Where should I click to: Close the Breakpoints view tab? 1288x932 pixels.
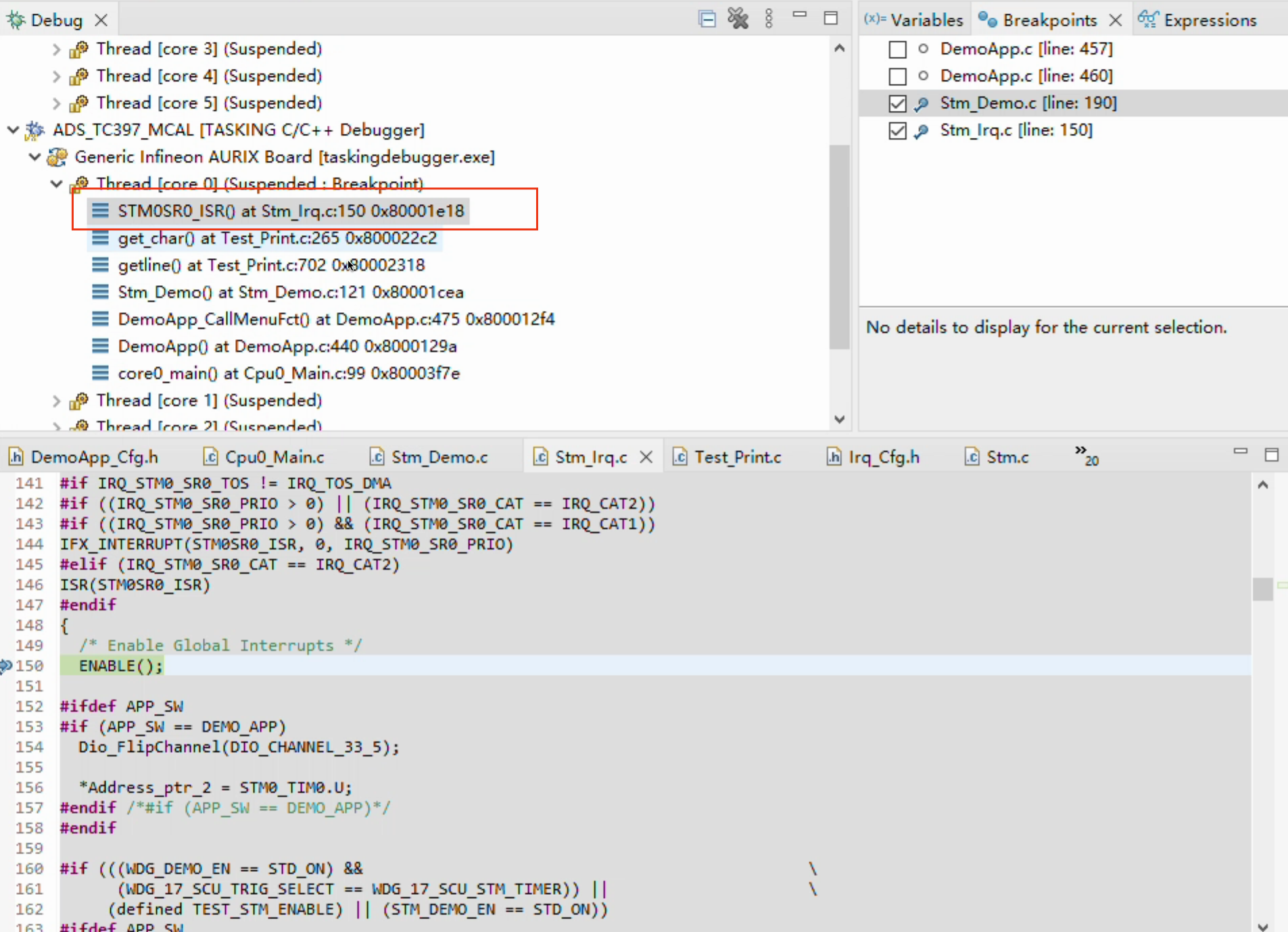[x=1116, y=20]
